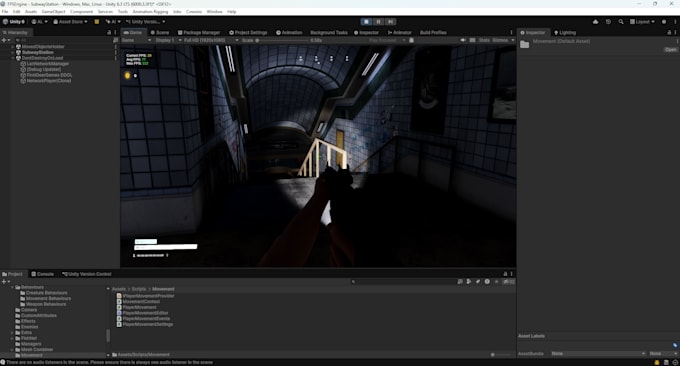Collapse the DontDestroyOnLoad scene
The width and height of the screenshot is (680, 366).
(13, 58)
